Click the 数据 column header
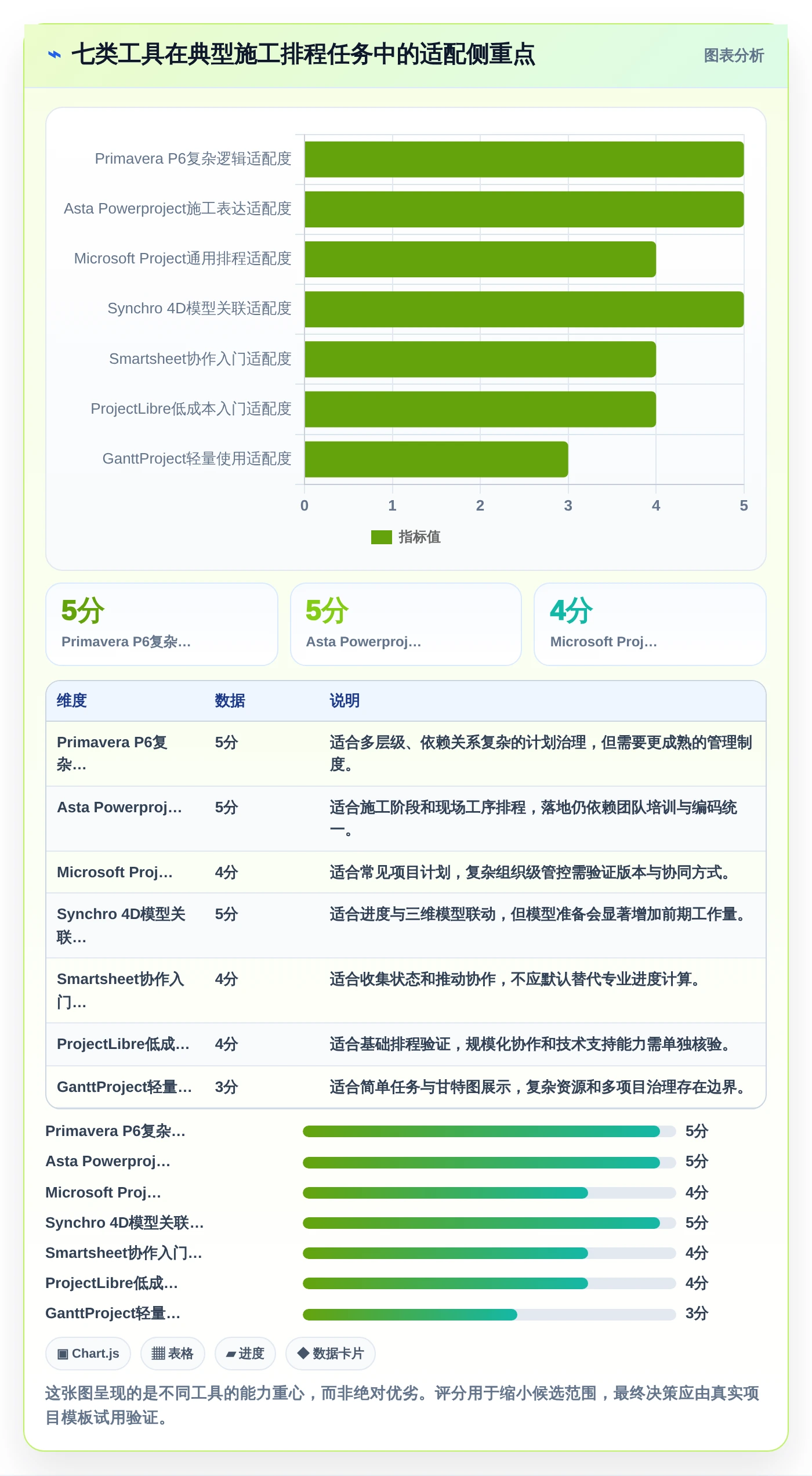This screenshot has width=812, height=1476. pyautogui.click(x=230, y=701)
